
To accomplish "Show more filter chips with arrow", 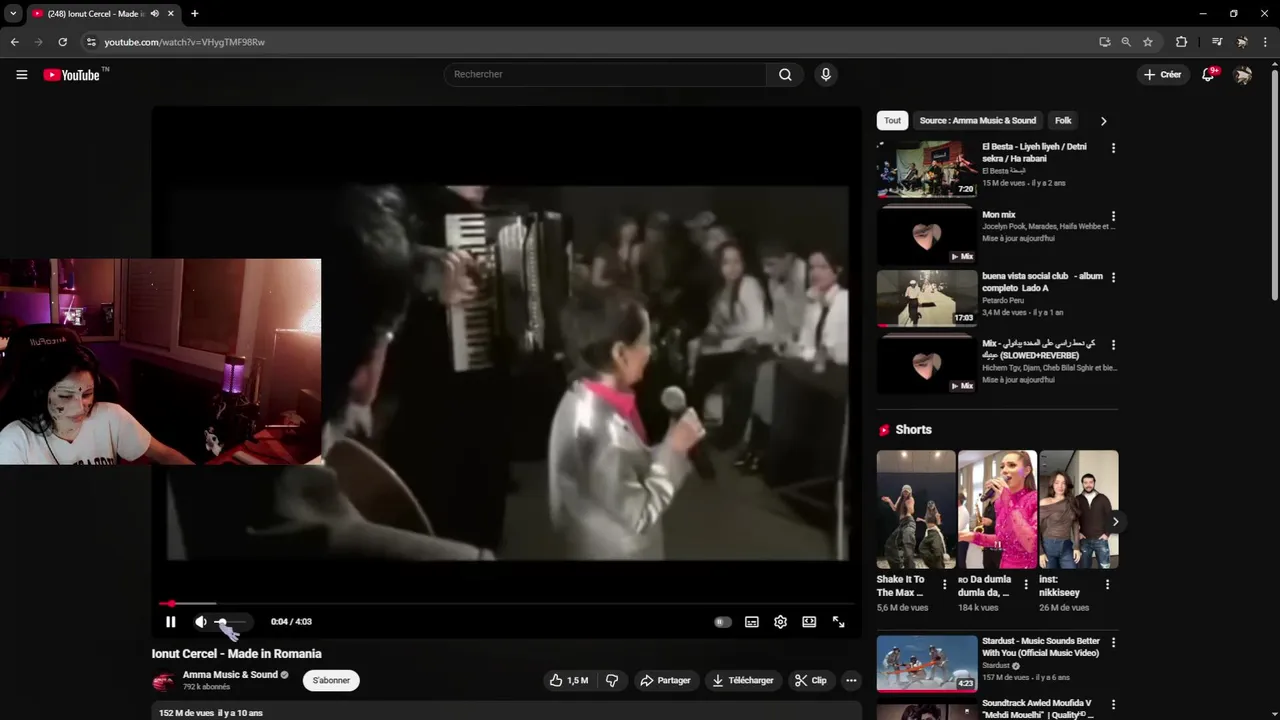I will (x=1103, y=120).
